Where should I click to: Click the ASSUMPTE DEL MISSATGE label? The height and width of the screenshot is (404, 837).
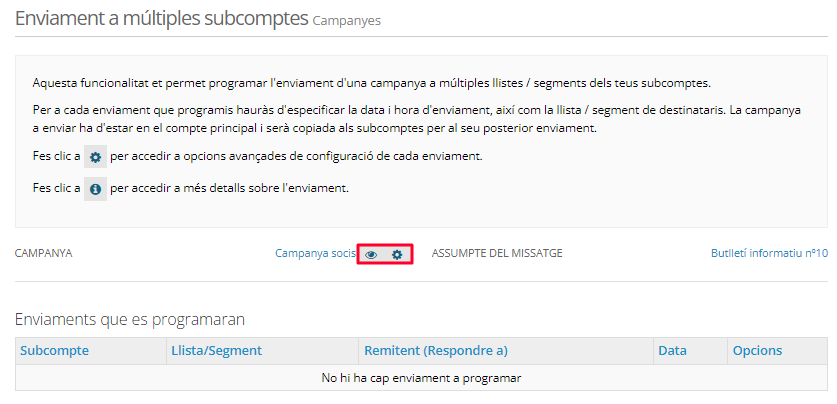(x=497, y=254)
